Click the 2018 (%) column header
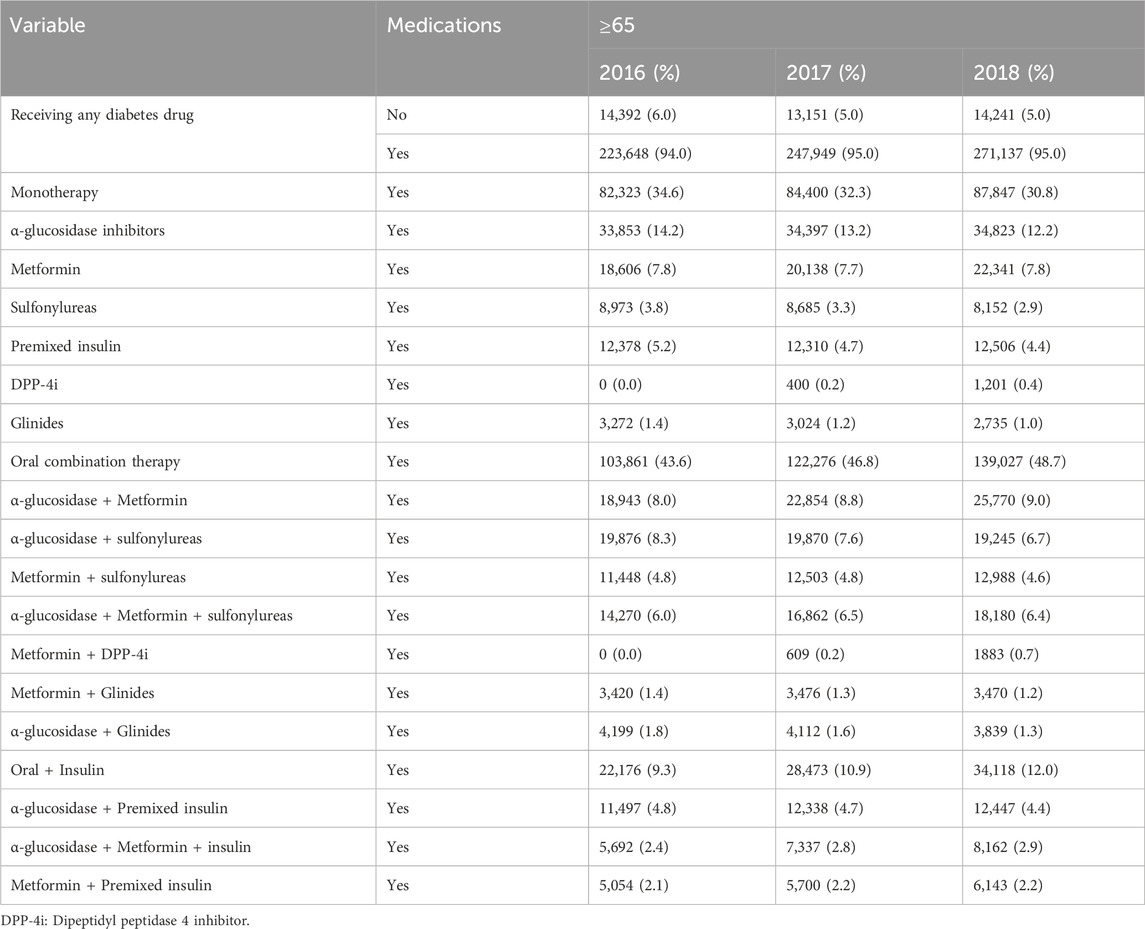This screenshot has height=929, width=1145. tap(1014, 73)
